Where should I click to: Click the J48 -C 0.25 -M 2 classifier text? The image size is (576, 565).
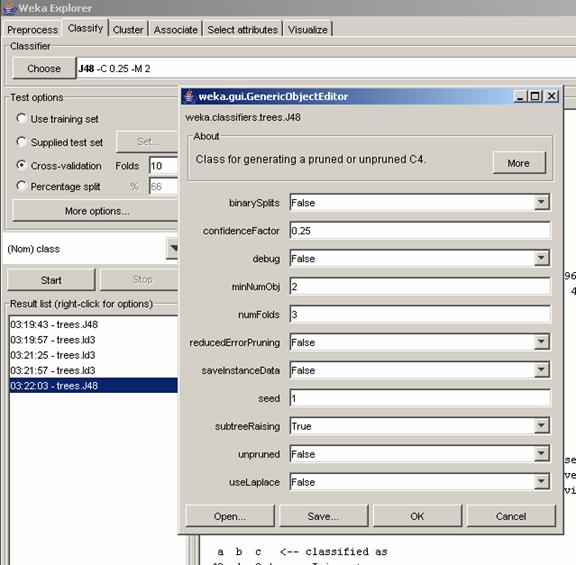[x=114, y=69]
